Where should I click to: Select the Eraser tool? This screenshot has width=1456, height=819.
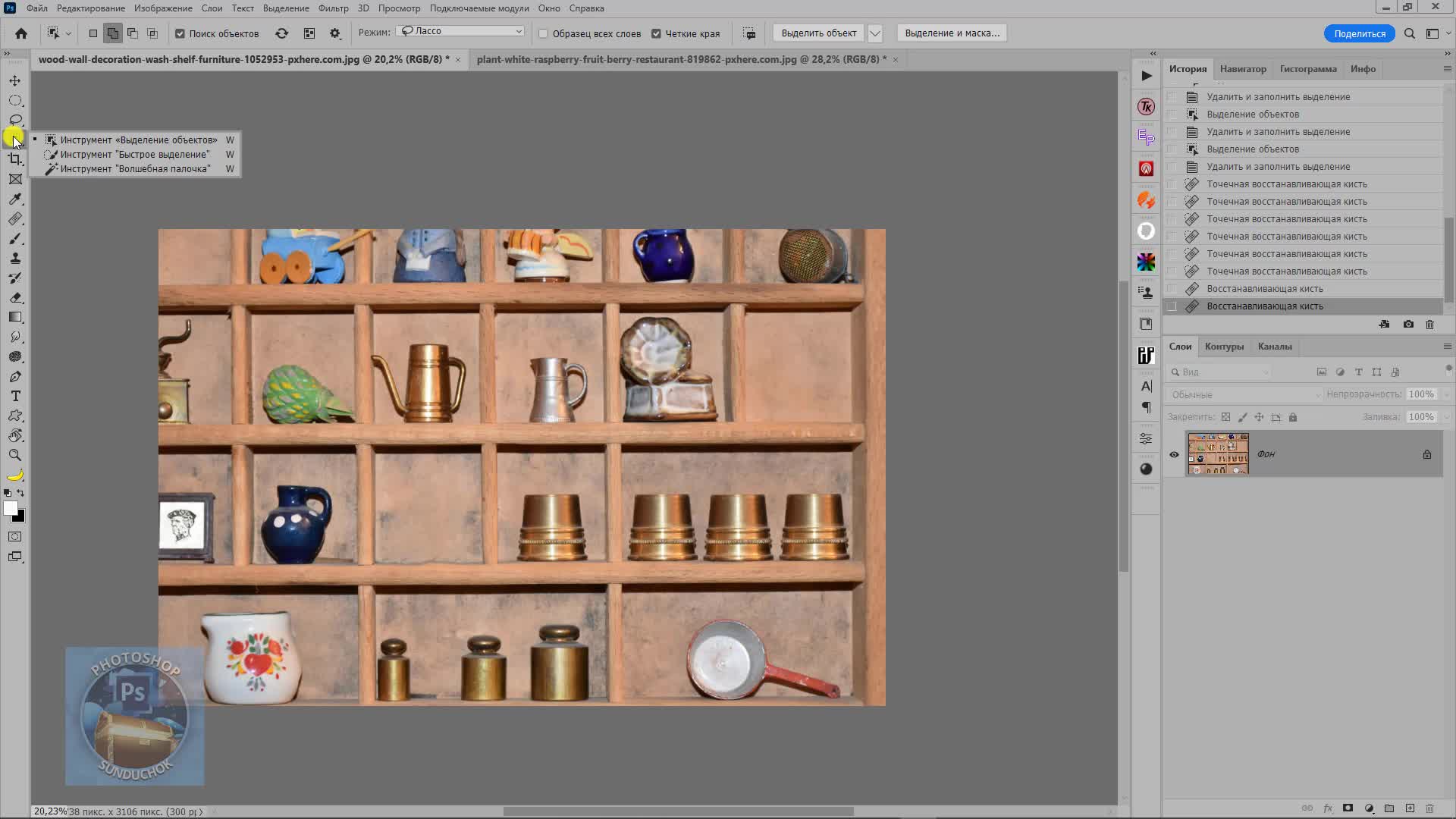click(15, 297)
